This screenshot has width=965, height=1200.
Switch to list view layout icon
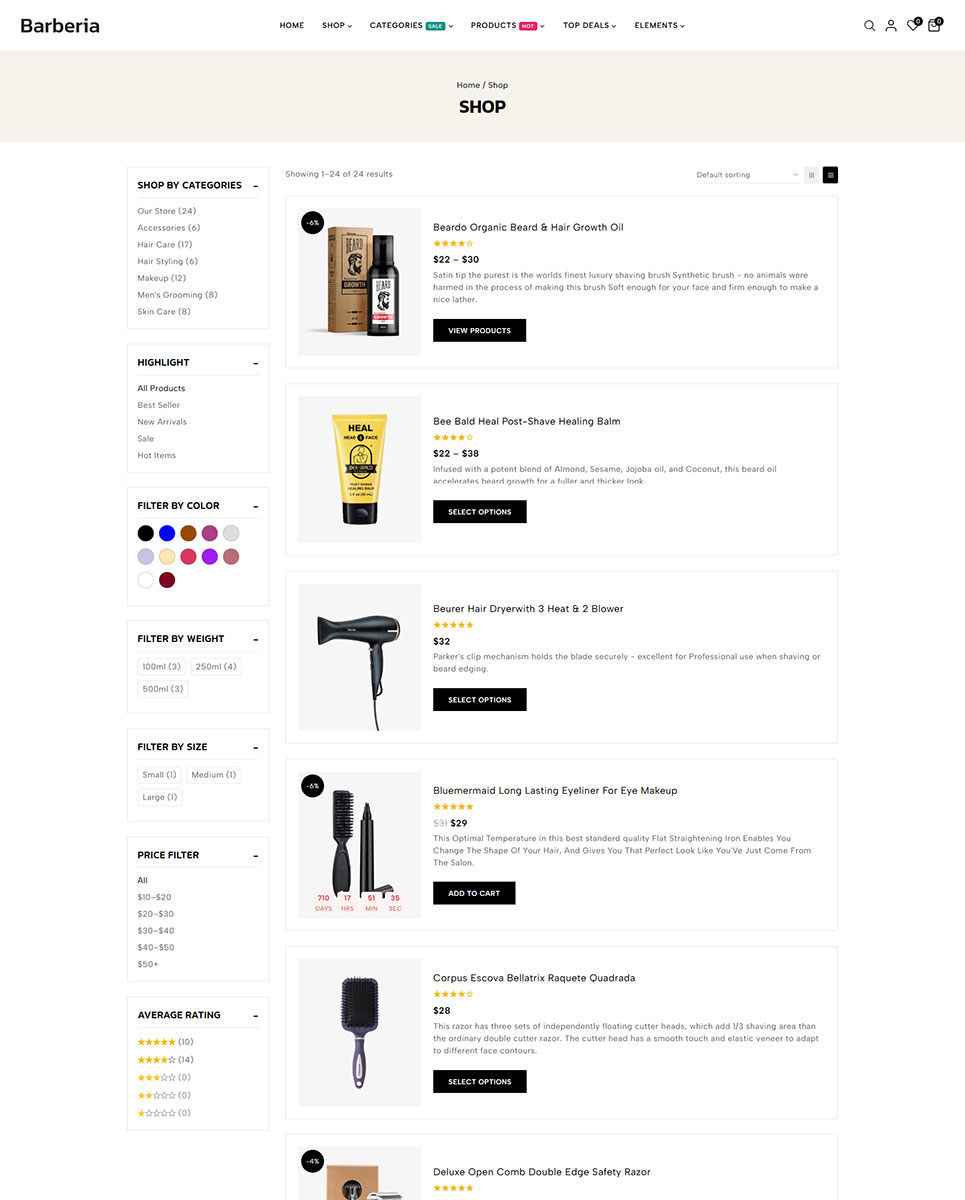coord(830,175)
